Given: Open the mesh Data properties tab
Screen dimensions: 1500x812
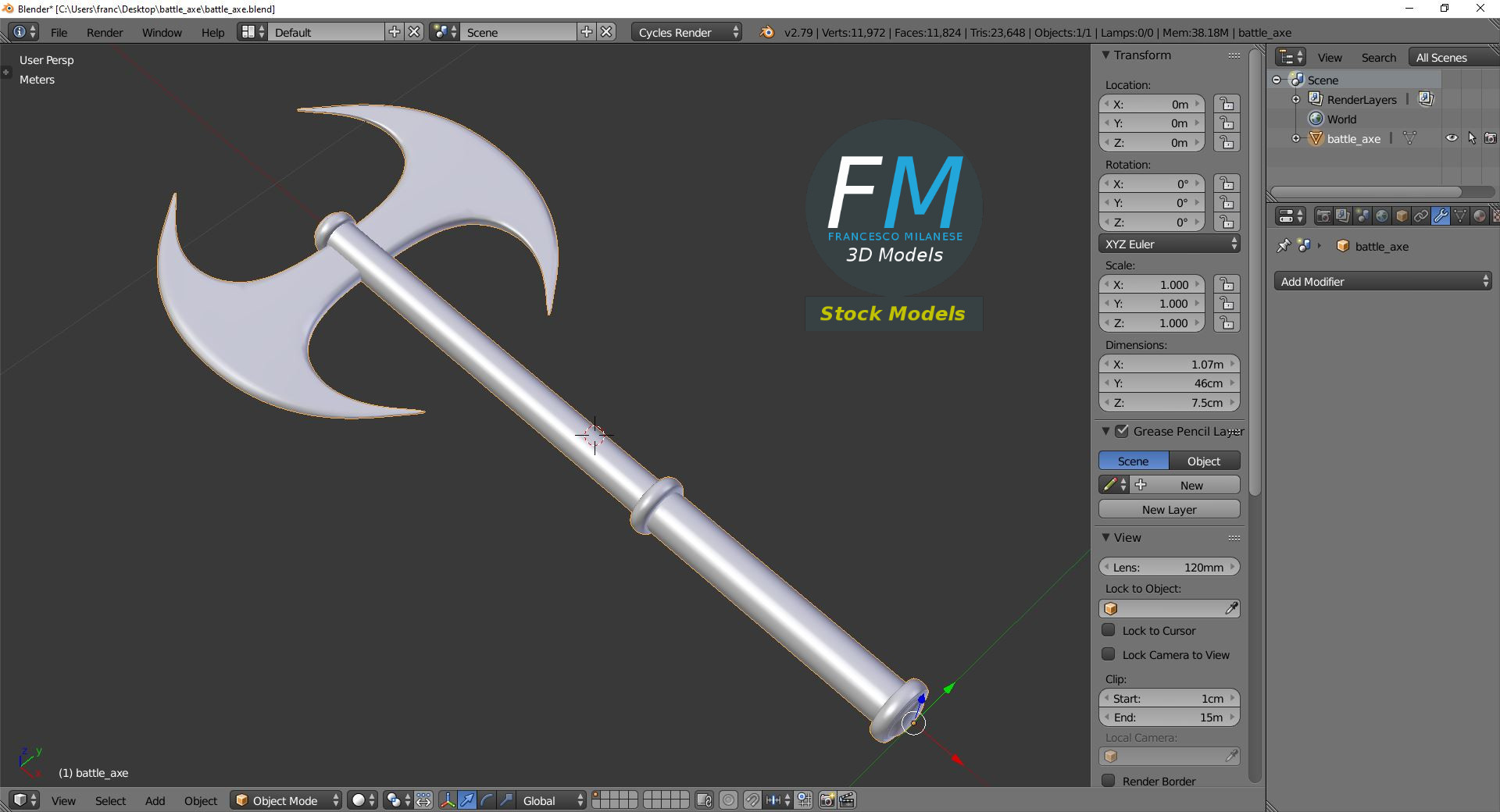Looking at the screenshot, I should (x=1460, y=216).
